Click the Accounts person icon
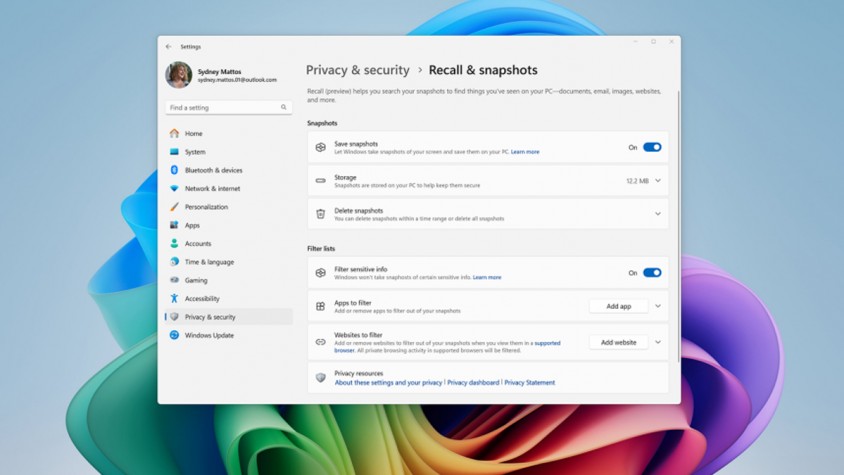This screenshot has height=475, width=844. (174, 243)
